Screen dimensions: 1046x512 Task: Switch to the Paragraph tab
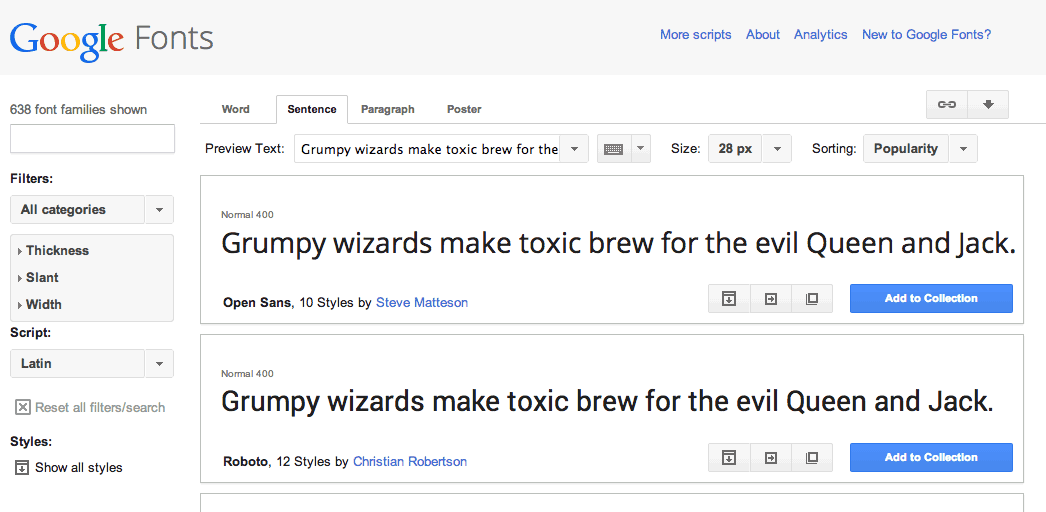pyautogui.click(x=388, y=109)
